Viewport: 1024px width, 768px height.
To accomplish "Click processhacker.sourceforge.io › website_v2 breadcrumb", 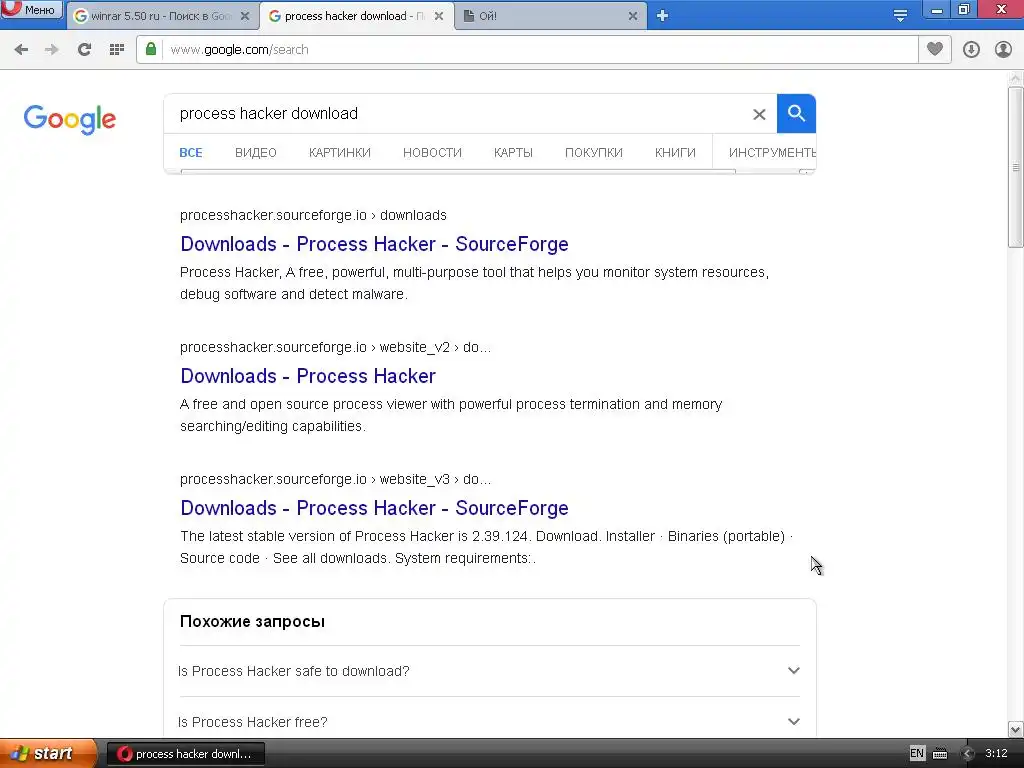I will coord(335,347).
